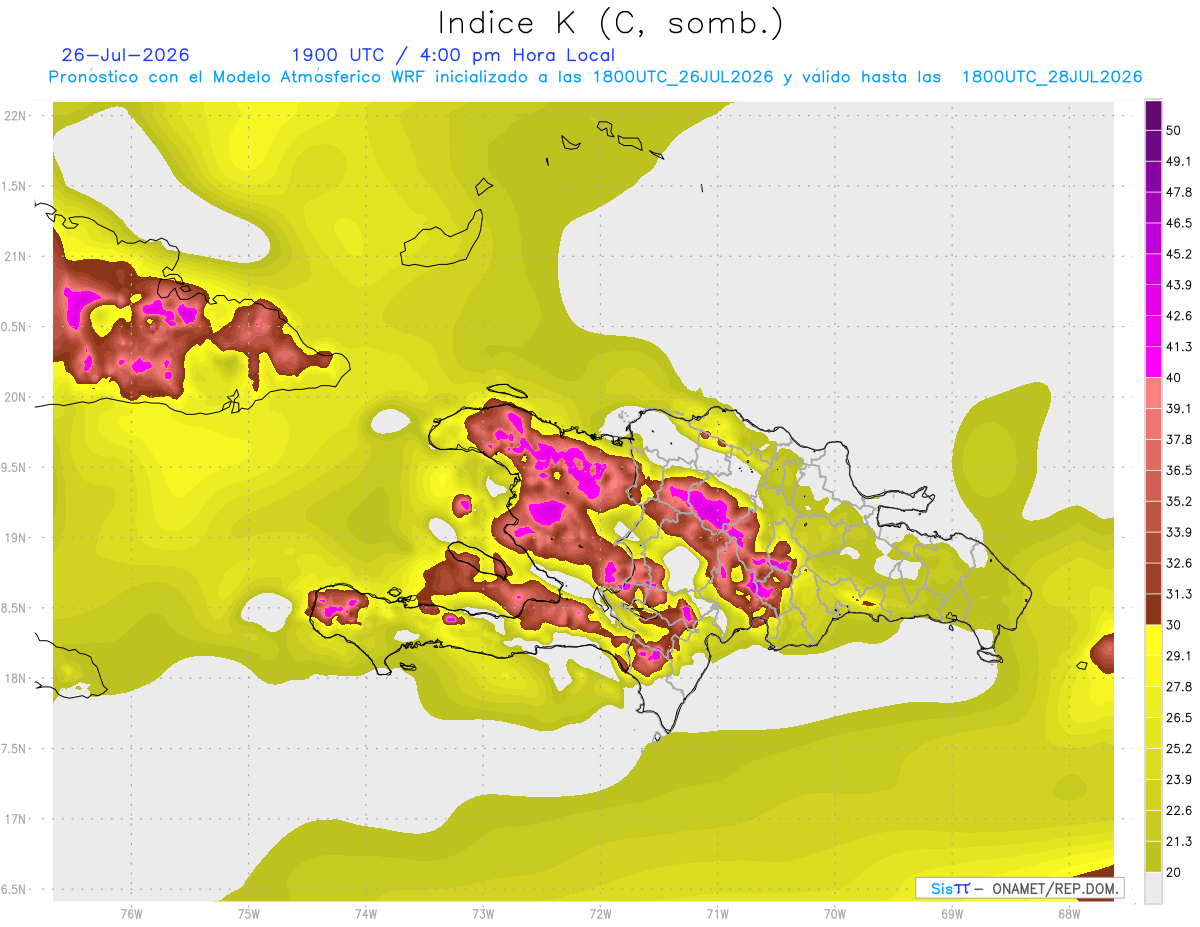Click the valid-until time '1800UTC_28JUL2026'

pyautogui.click(x=1052, y=77)
